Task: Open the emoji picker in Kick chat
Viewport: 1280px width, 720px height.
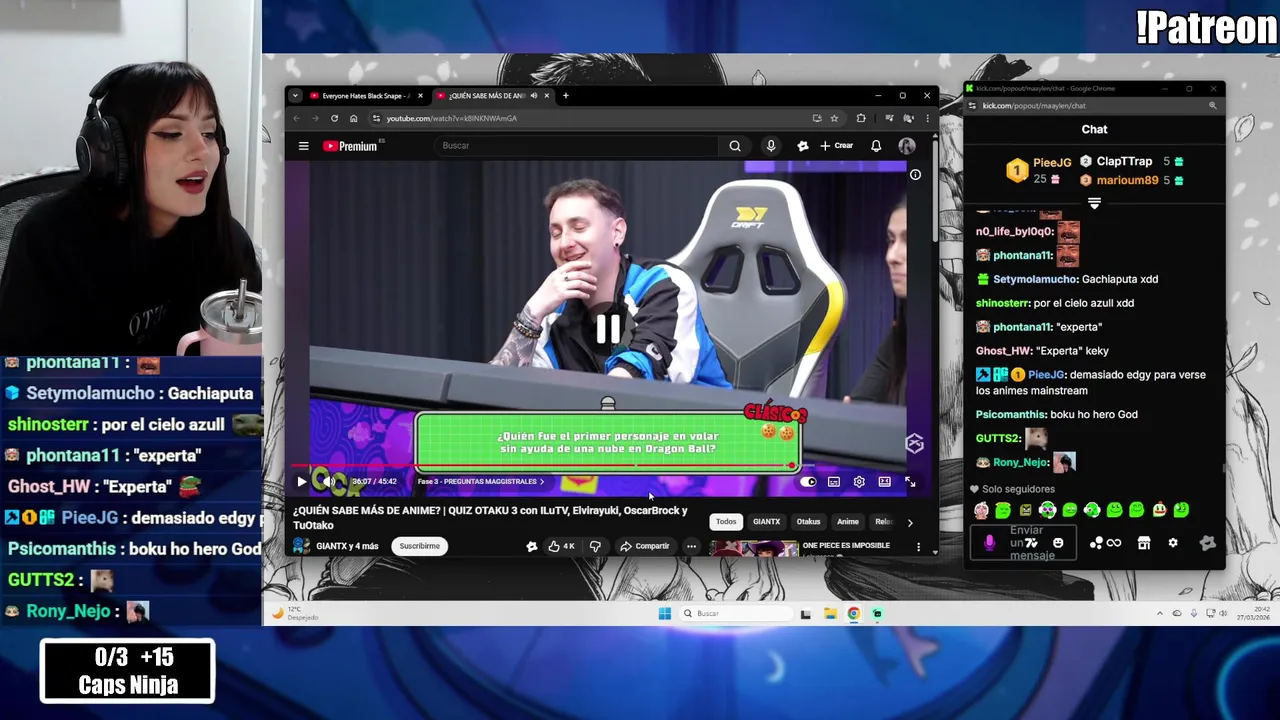Action: pyautogui.click(x=1058, y=543)
